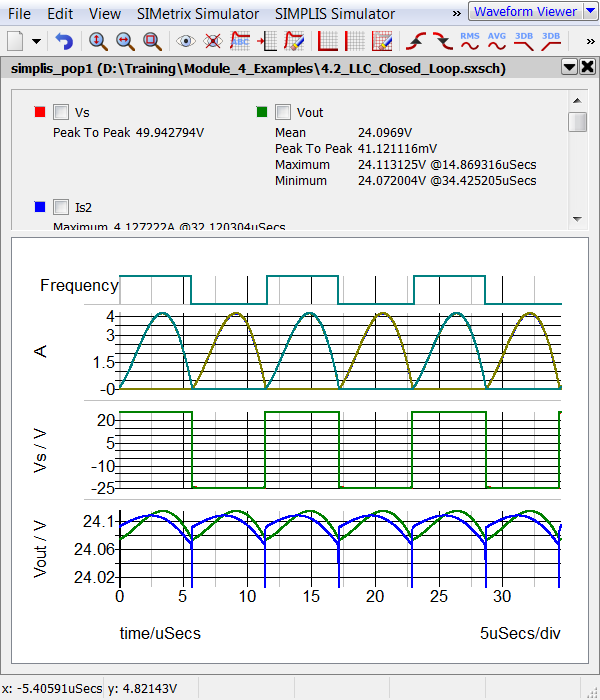This screenshot has width=600, height=700.
Task: Close the simplis_pop1 graph tab
Action: (x=586, y=67)
